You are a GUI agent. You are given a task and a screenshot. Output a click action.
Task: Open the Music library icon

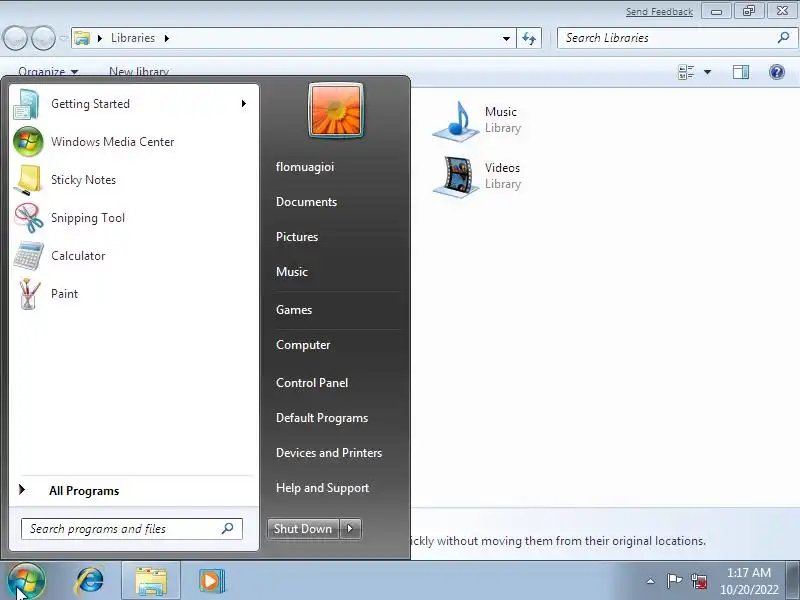(457, 121)
